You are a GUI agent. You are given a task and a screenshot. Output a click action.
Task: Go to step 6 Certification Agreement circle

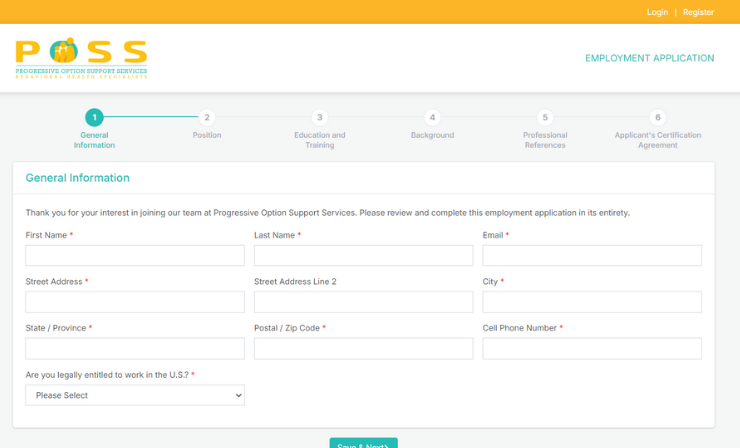point(657,117)
